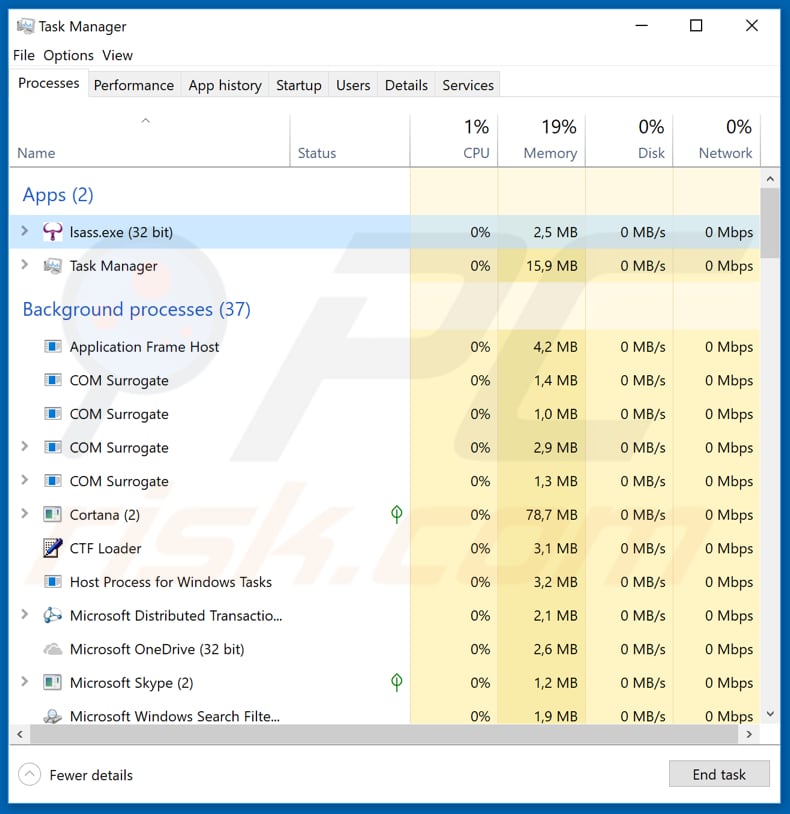Click Cortana's green leaf suspended status icon
This screenshot has width=790, height=814.
pos(397,514)
